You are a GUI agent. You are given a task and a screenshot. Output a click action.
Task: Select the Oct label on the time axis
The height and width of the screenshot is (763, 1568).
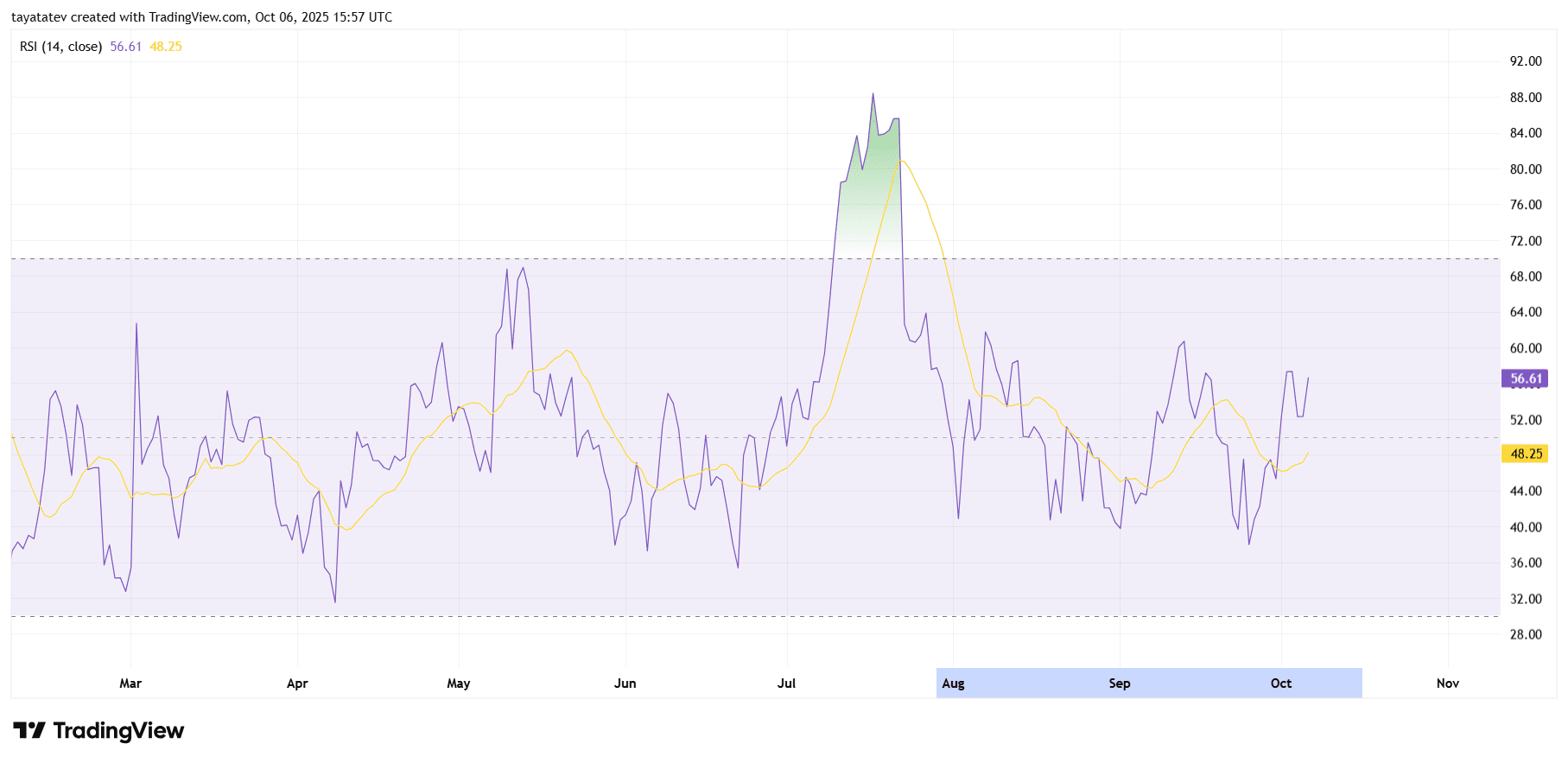pos(1280,684)
